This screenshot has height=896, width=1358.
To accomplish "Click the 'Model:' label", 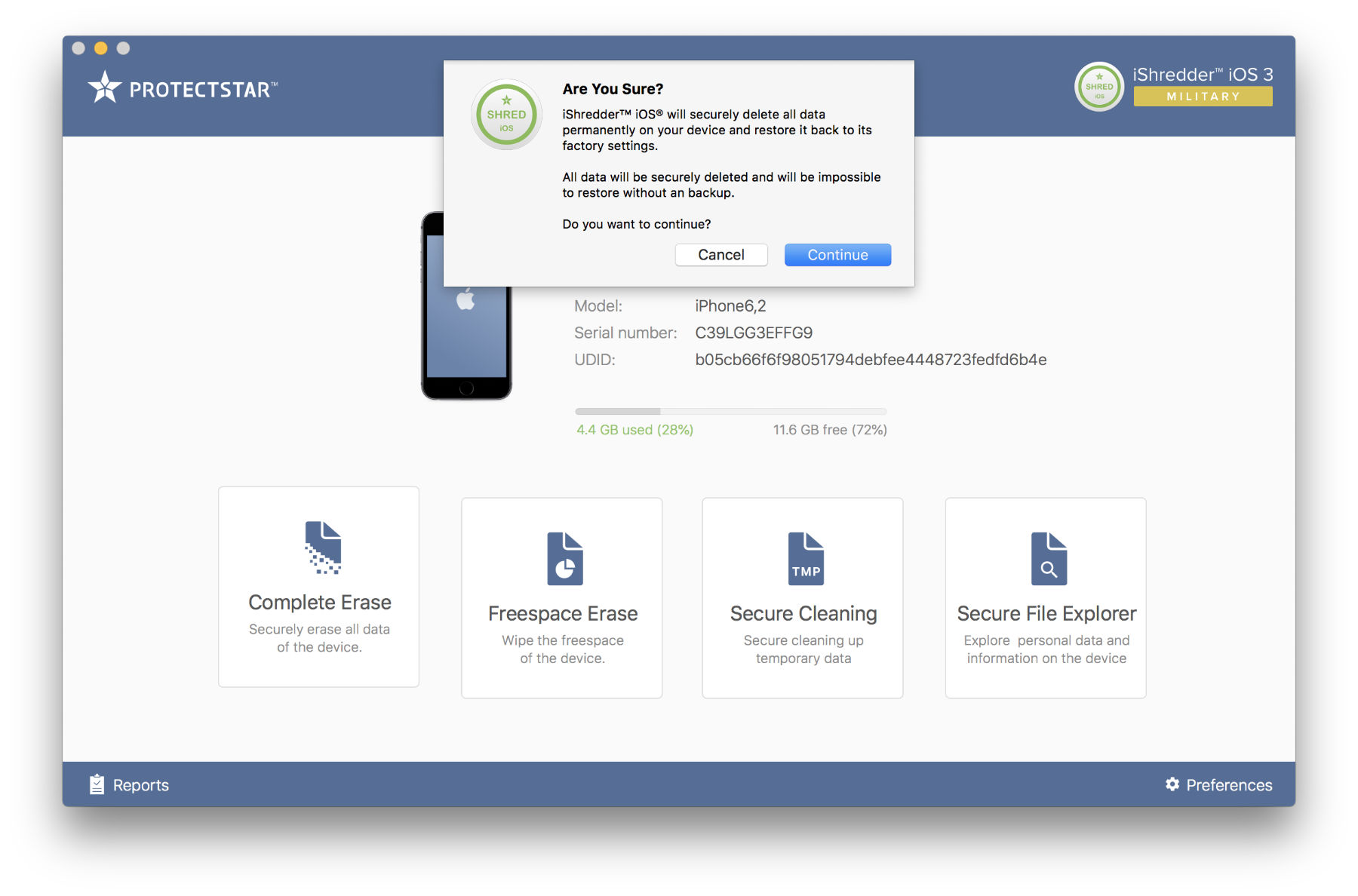I will [598, 306].
